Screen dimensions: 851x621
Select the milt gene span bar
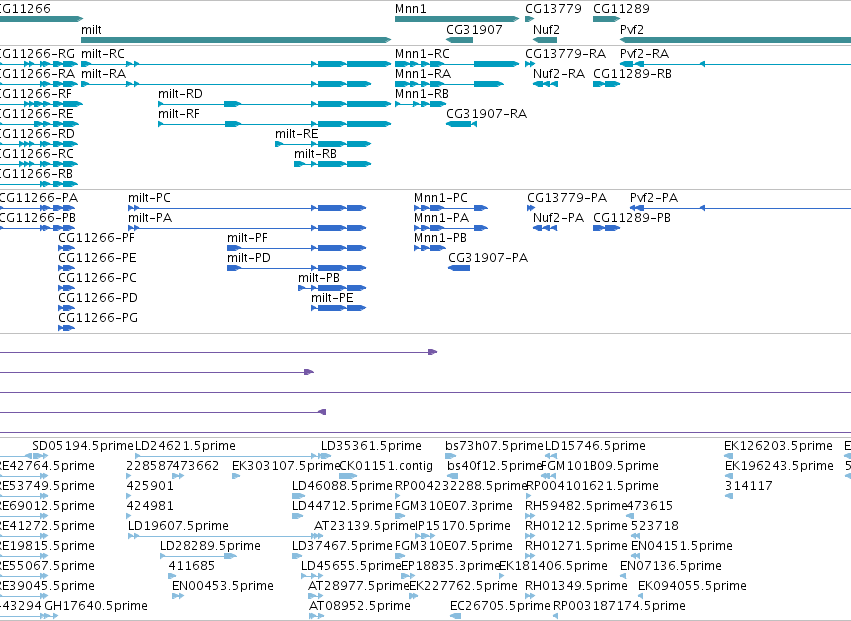pyautogui.click(x=236, y=40)
